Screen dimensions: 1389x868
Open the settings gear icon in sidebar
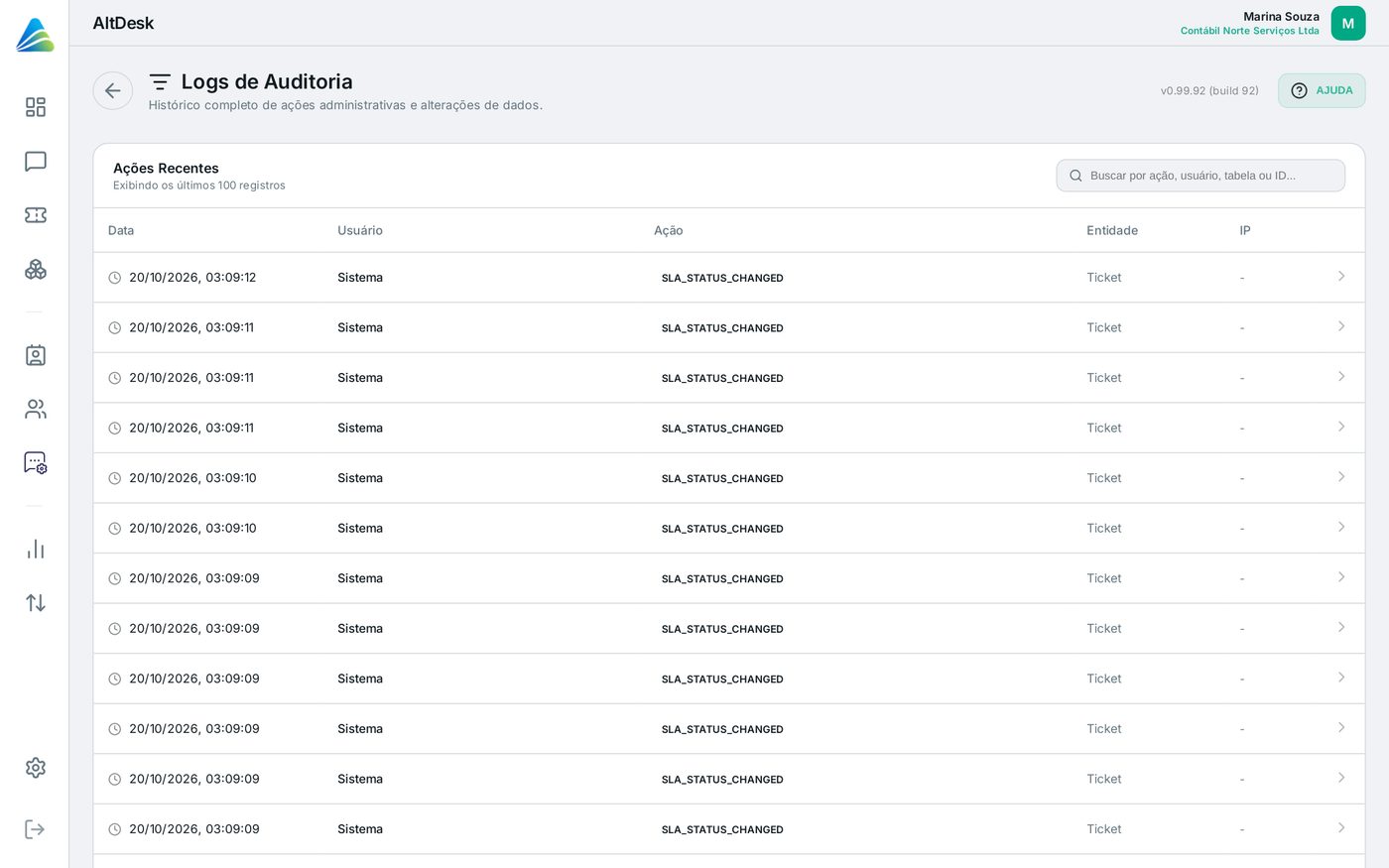click(x=36, y=768)
